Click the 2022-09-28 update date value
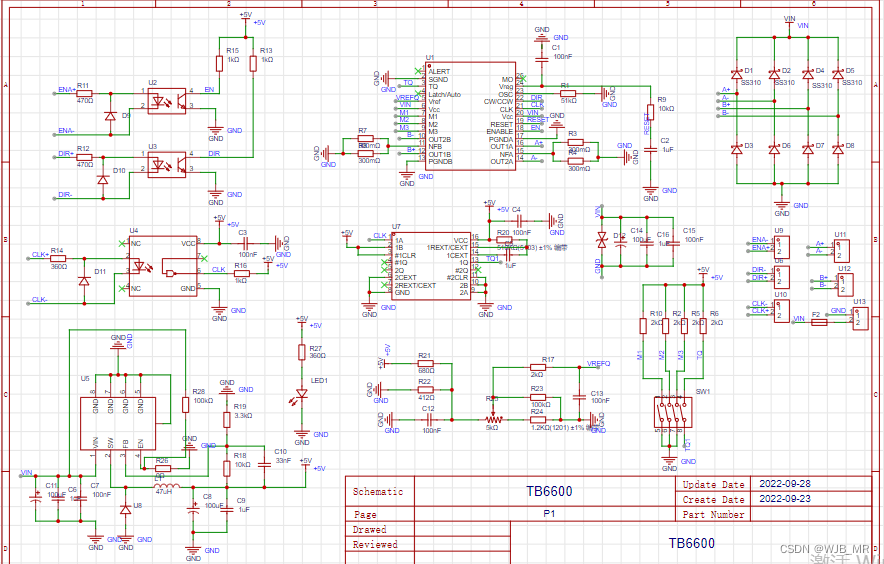 [785, 483]
